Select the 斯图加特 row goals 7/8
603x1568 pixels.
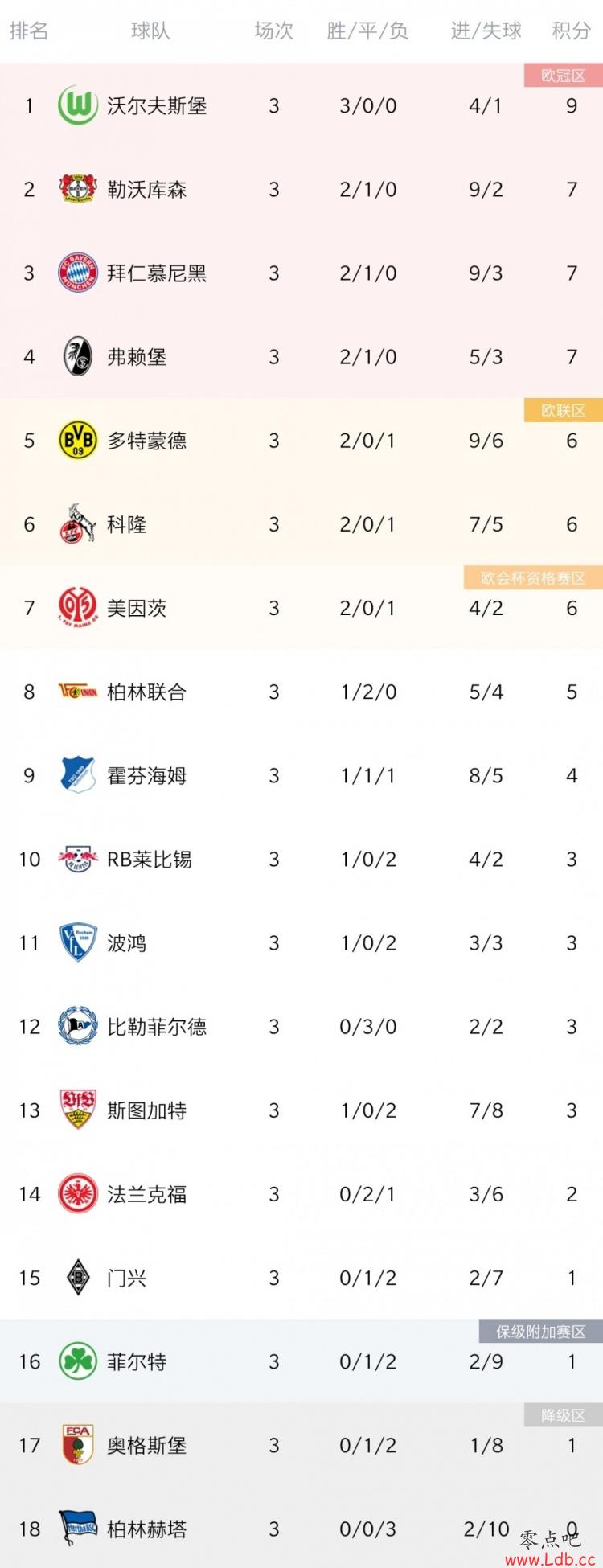coord(486,1110)
